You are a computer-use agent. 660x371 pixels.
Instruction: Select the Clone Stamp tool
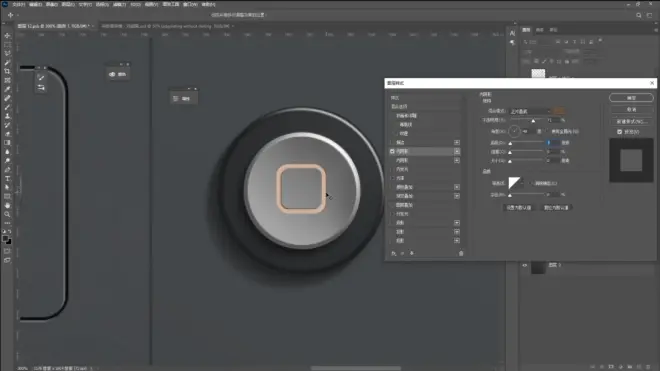tap(7, 116)
